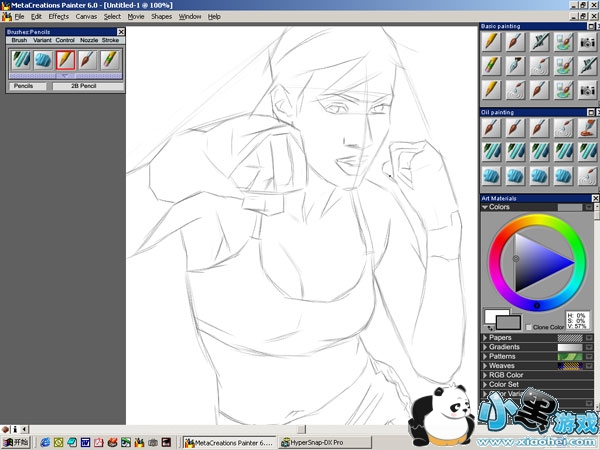
Task: Open the Canvas menu
Action: tap(86, 17)
